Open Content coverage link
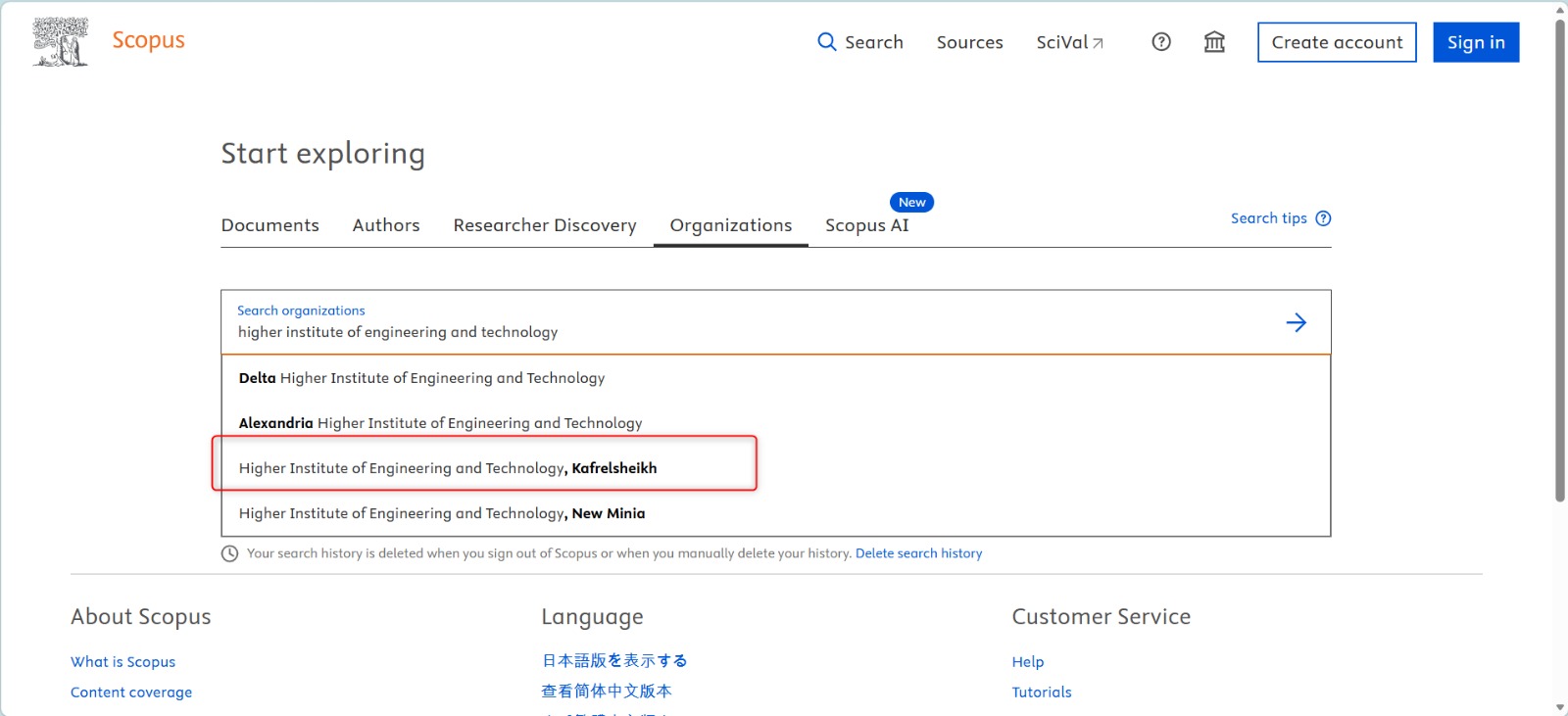The width and height of the screenshot is (1568, 716). [x=131, y=692]
